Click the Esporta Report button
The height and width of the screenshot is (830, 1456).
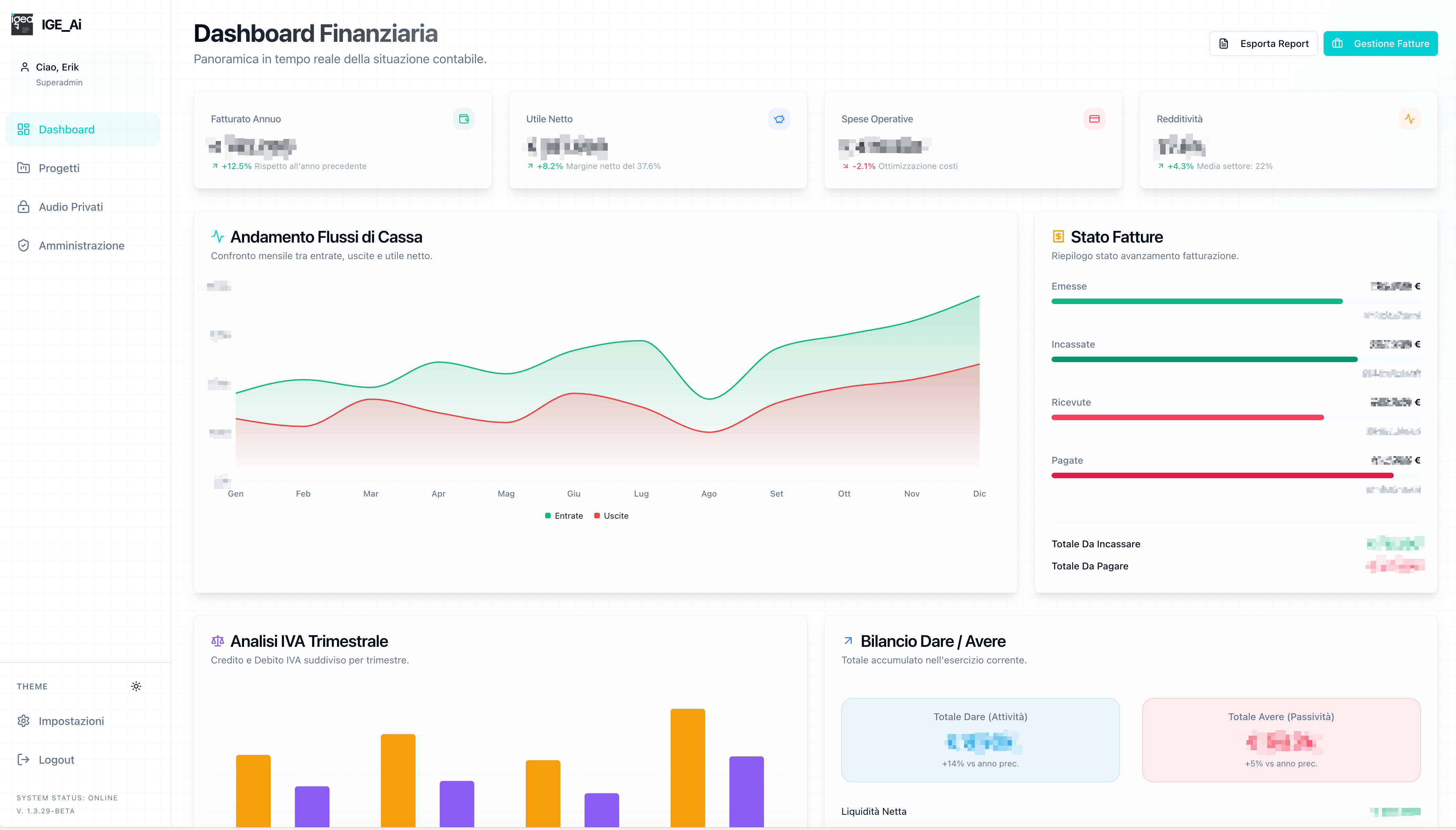1263,44
